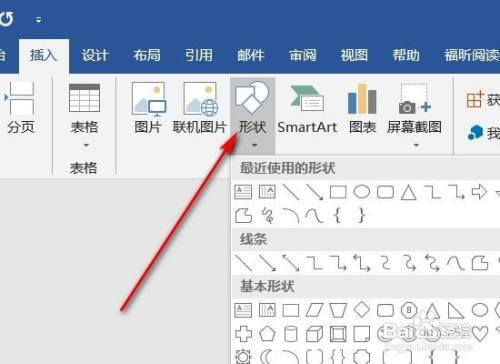The height and width of the screenshot is (364, 500).
Task: Pick cylinder under 基本形状
Action: pos(291,334)
